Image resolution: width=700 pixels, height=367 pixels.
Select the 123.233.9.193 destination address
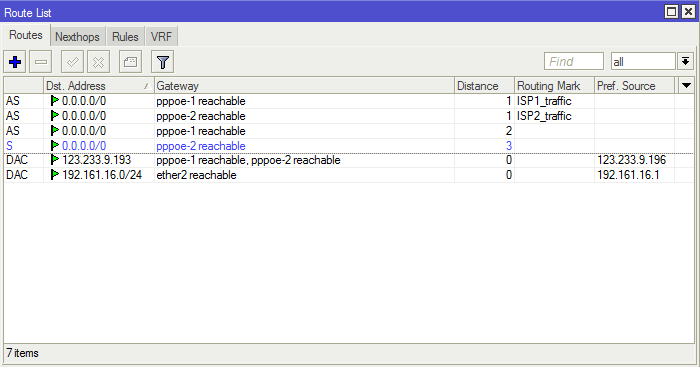pos(96,160)
